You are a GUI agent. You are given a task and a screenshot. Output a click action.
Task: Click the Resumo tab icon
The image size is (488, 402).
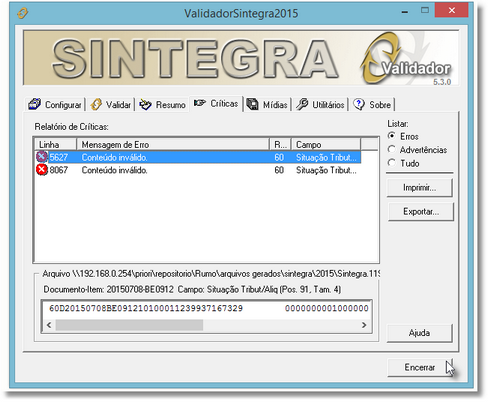click(145, 104)
